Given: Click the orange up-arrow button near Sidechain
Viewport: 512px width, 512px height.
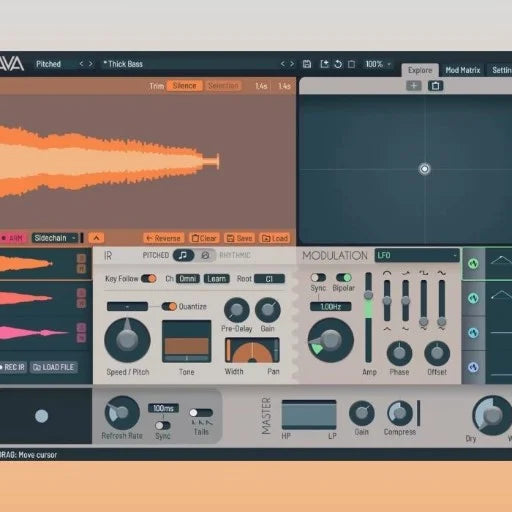Looking at the screenshot, I should [x=96, y=238].
